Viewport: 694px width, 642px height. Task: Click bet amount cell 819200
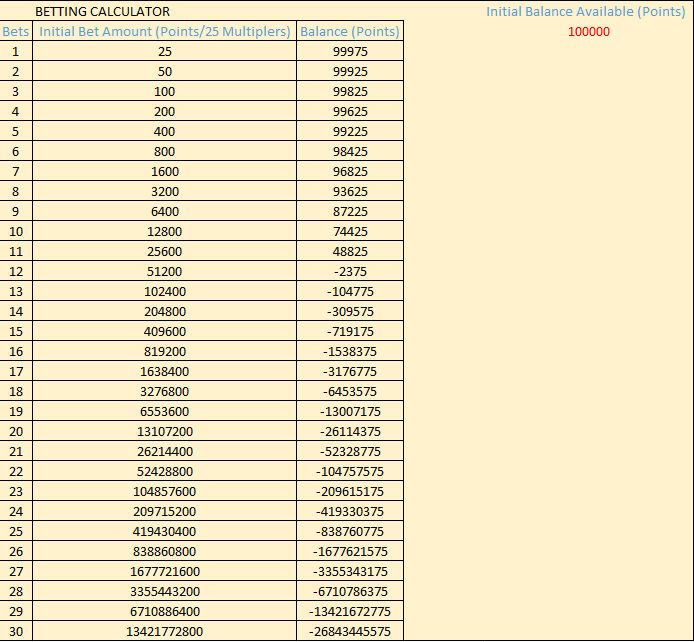[x=165, y=351]
